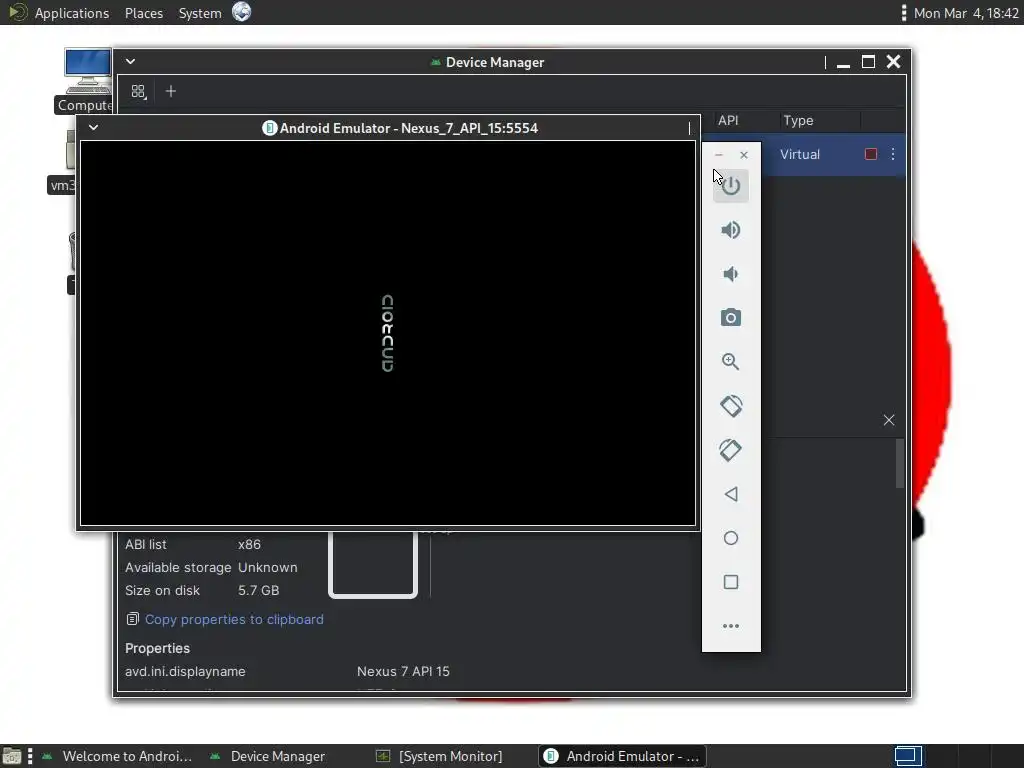Image resolution: width=1024 pixels, height=768 pixels.
Task: Close the device details panel
Action: (889, 420)
